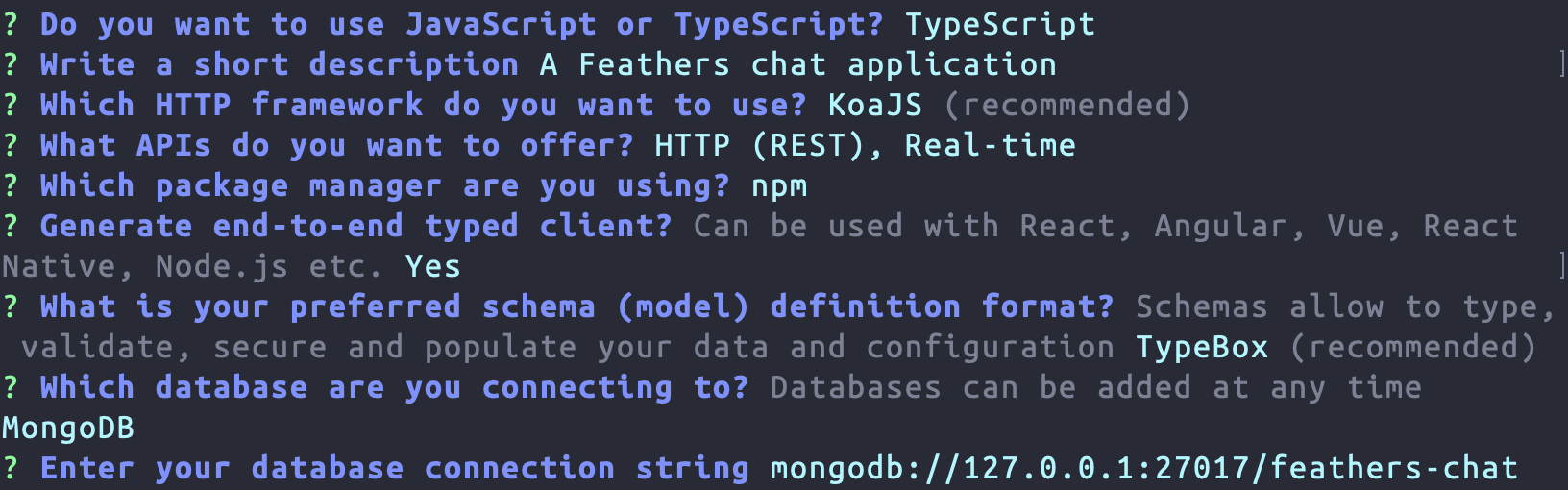The width and height of the screenshot is (1568, 490).
Task: Click "(recommended)" after TypeBox
Action: (x=1412, y=347)
